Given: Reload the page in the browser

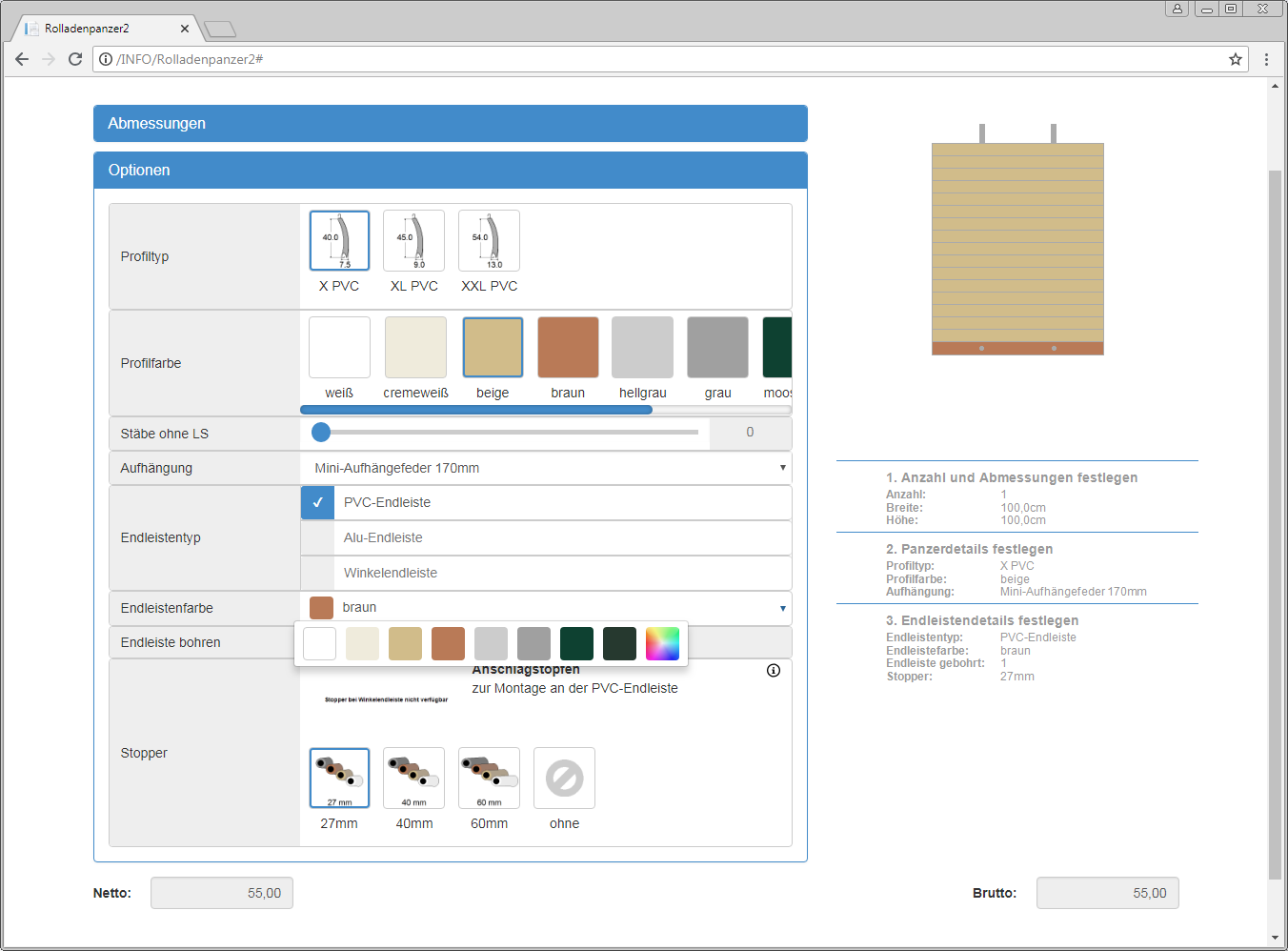Looking at the screenshot, I should pos(75,59).
